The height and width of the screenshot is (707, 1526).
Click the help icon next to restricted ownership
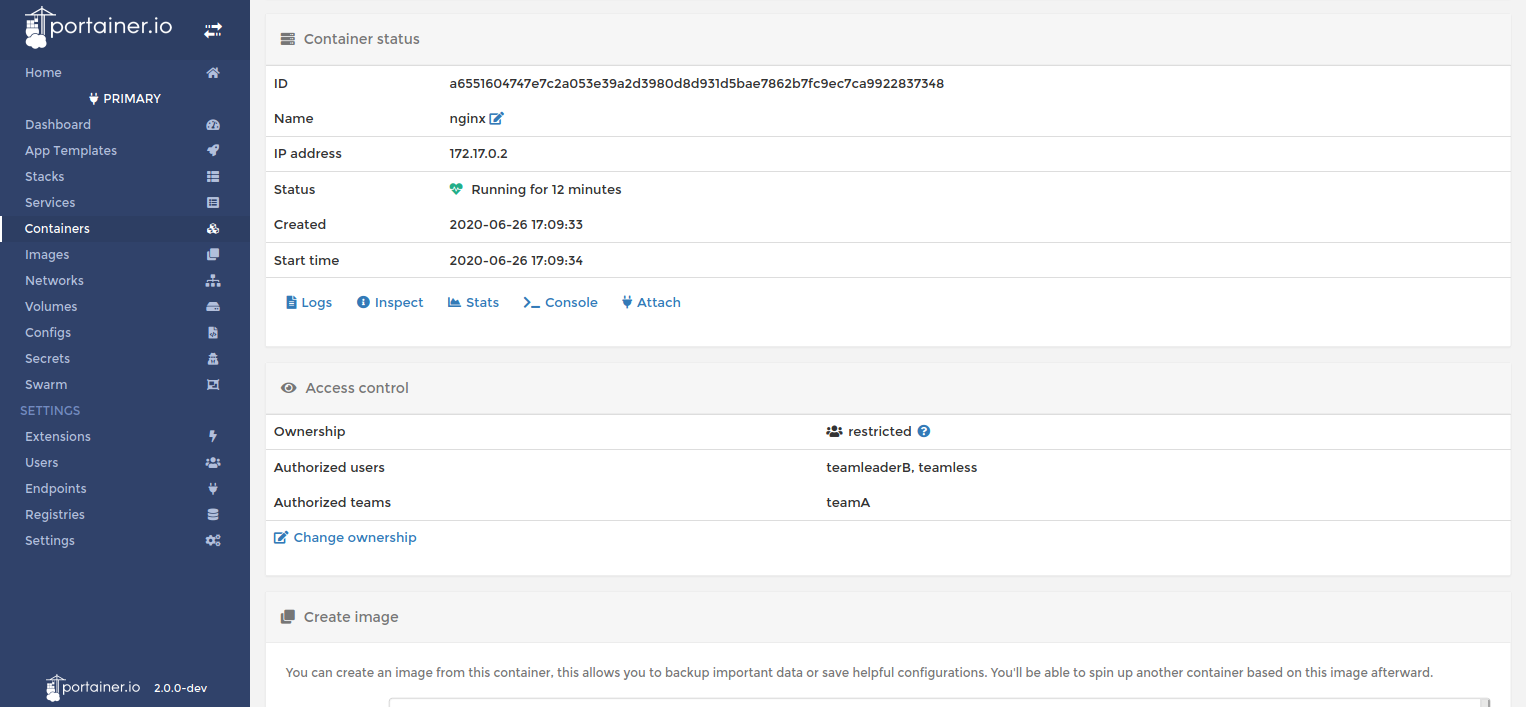coord(923,431)
